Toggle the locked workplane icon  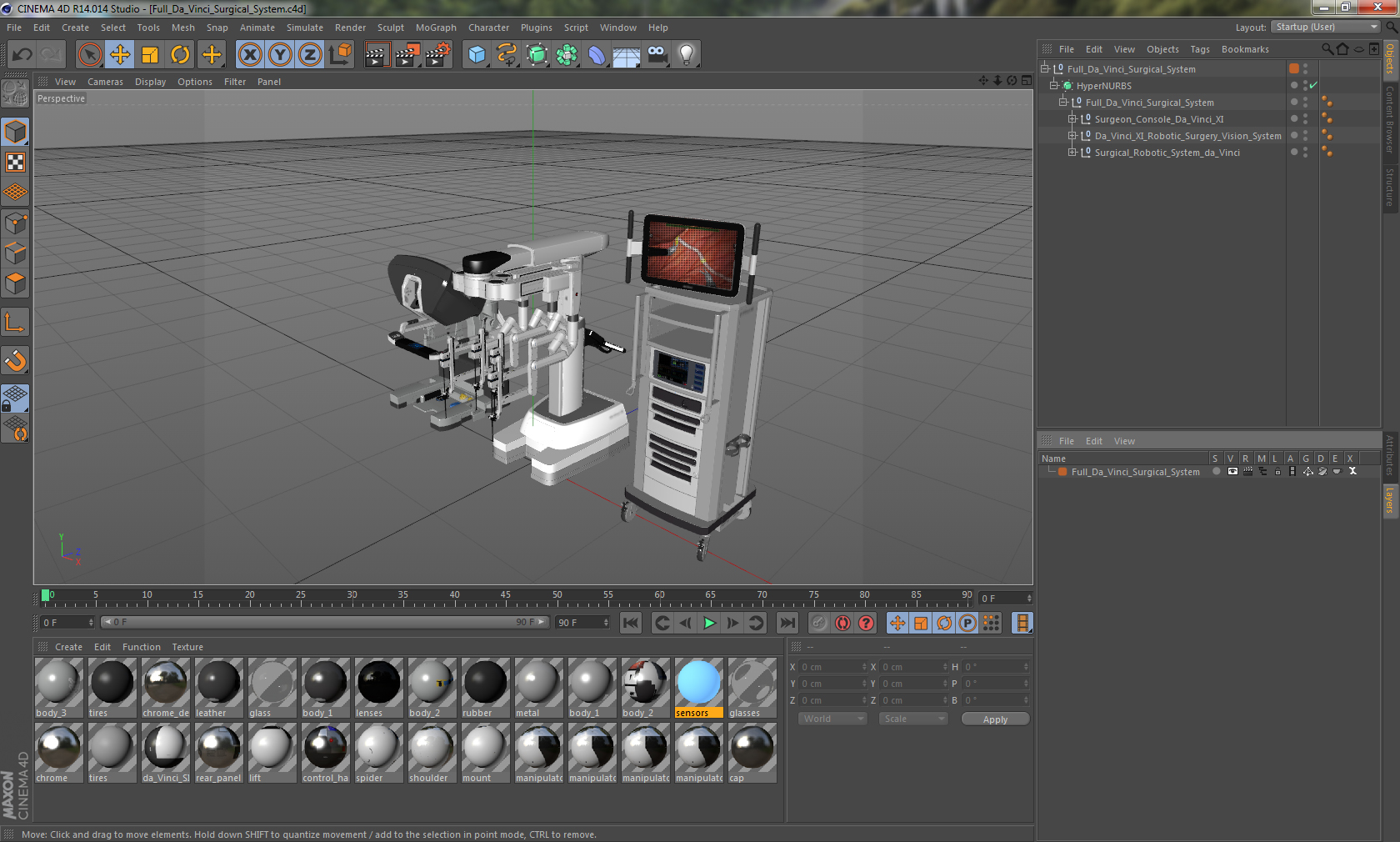pos(15,398)
